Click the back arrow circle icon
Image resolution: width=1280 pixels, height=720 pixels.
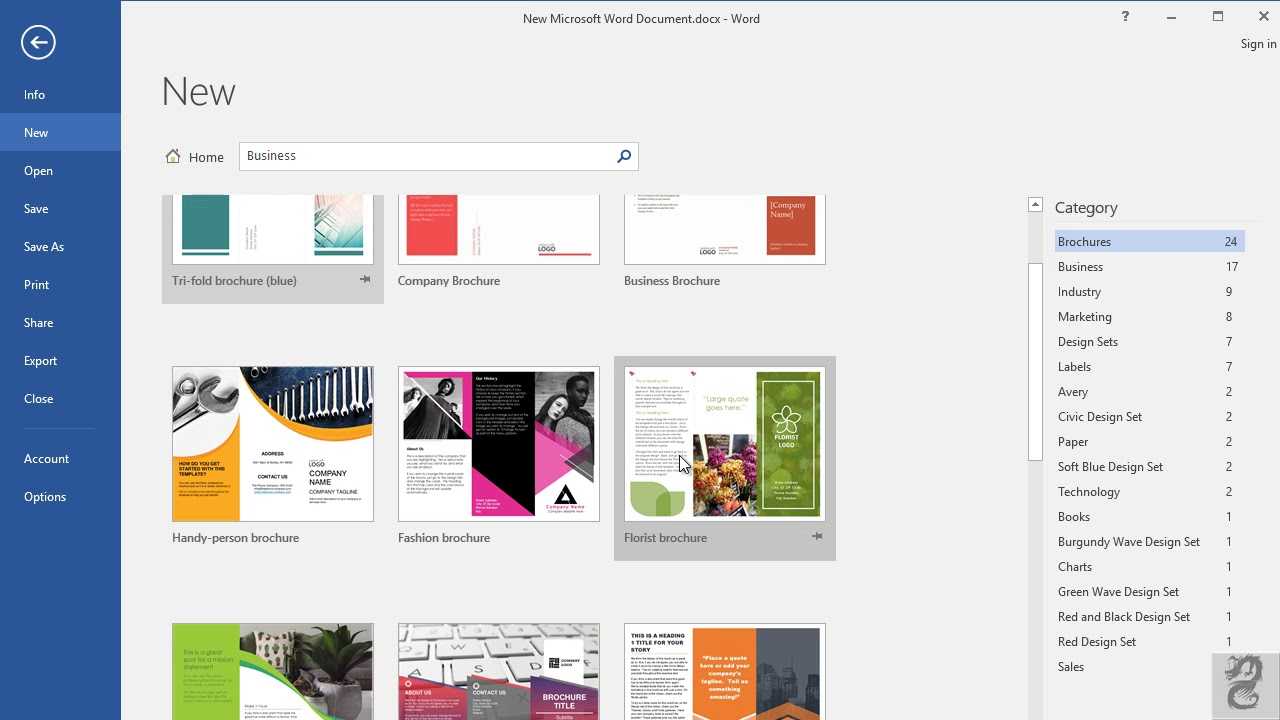point(38,42)
